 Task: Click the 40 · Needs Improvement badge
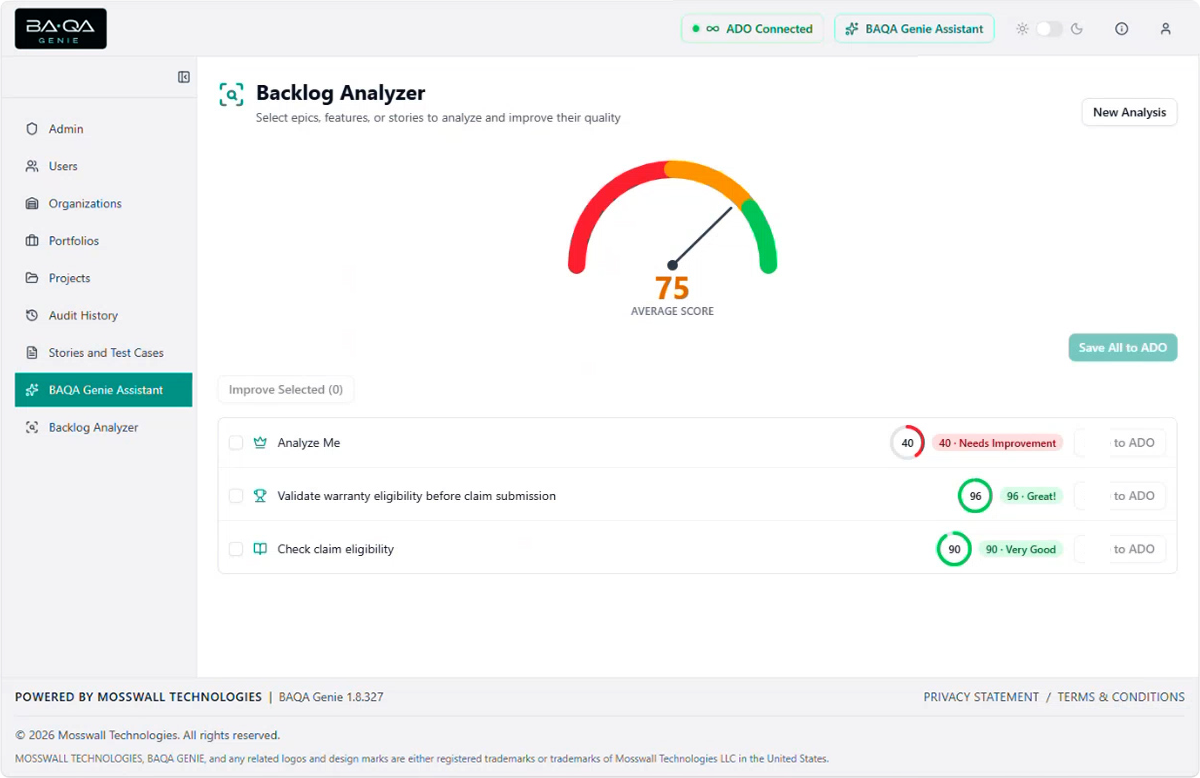[997, 443]
